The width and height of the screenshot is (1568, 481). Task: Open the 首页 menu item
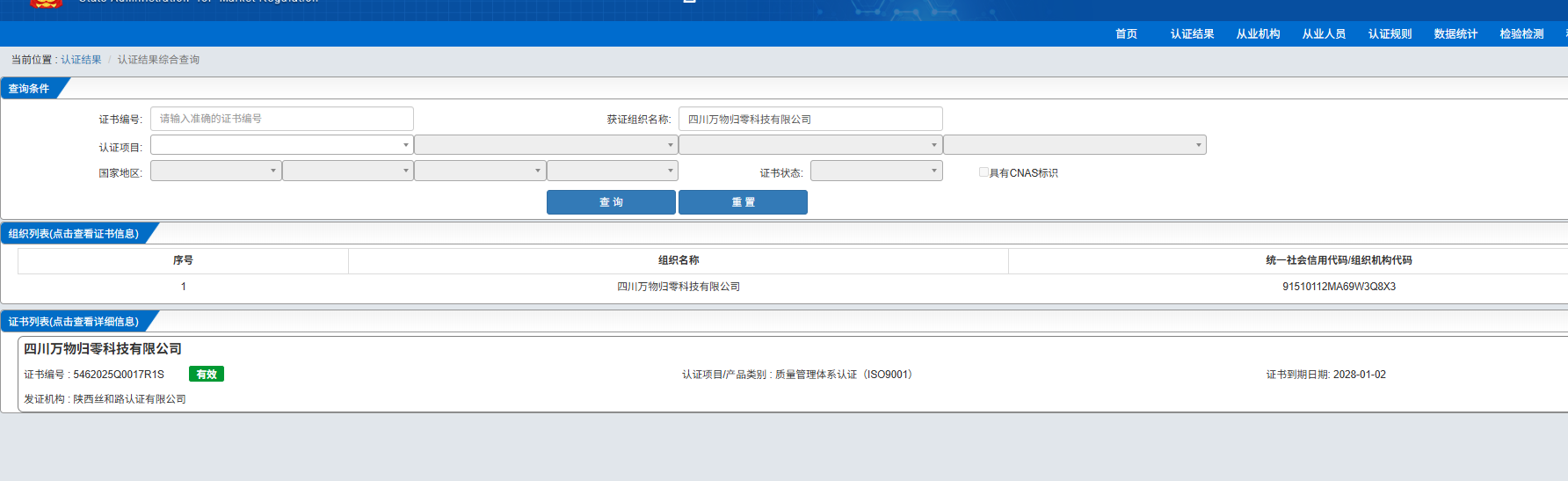(x=1126, y=34)
